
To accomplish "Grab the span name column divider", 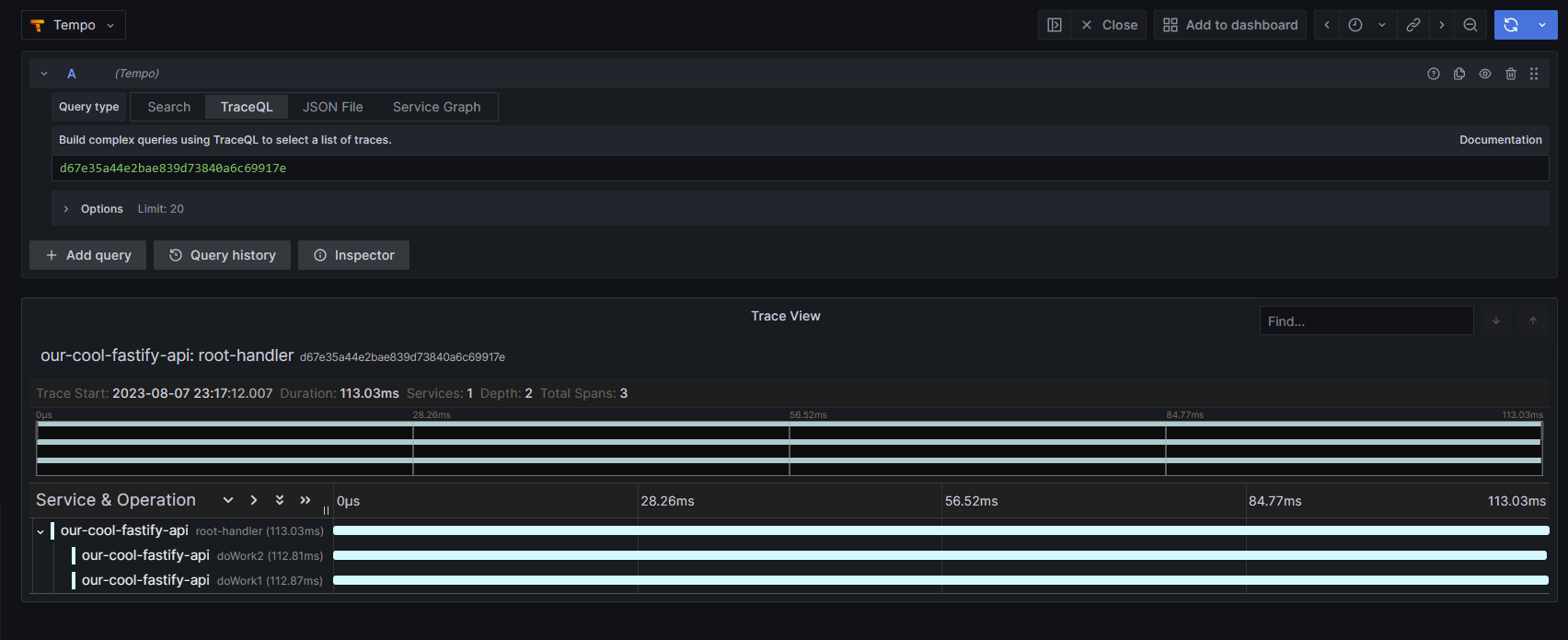I will tap(327, 510).
